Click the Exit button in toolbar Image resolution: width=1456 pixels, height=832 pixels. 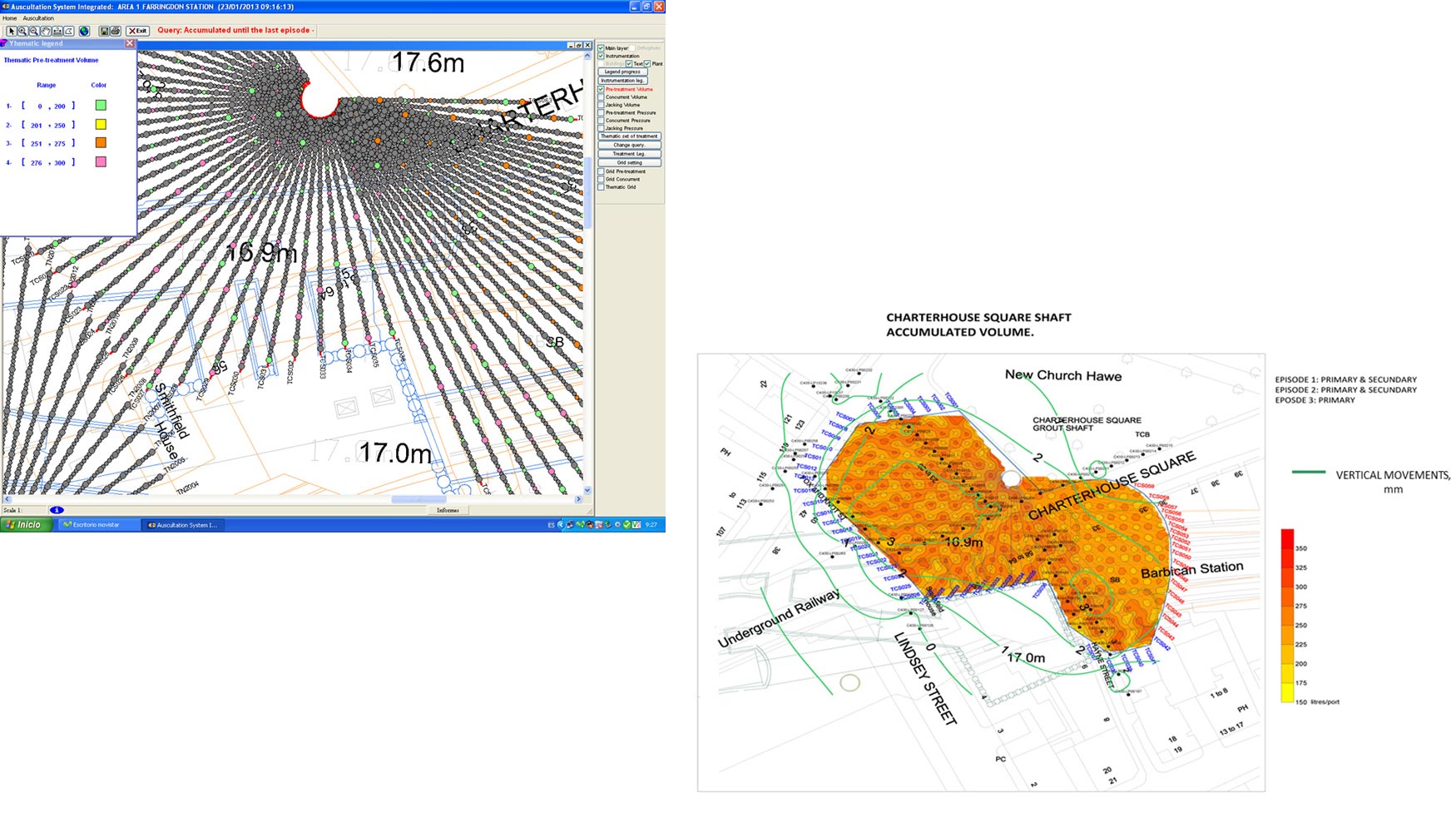137,31
